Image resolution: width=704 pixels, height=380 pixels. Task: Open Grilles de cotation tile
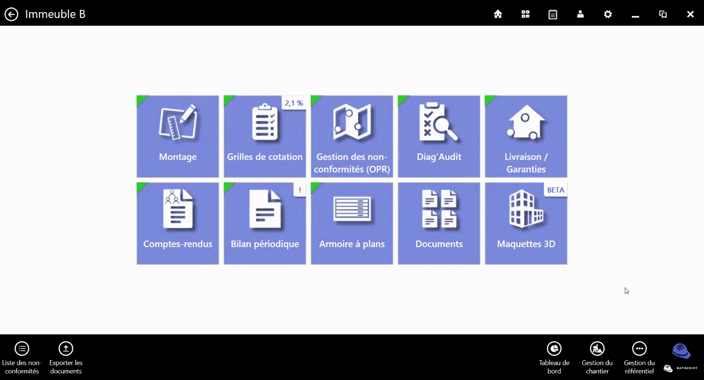264,136
